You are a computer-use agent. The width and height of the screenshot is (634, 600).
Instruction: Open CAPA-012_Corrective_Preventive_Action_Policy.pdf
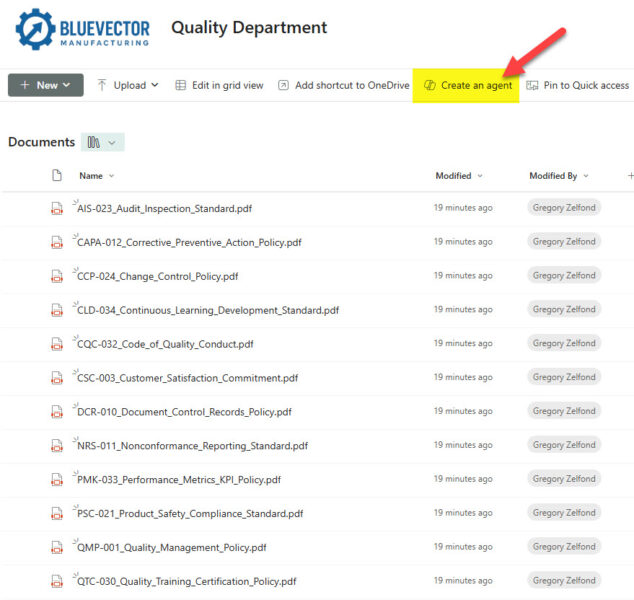189,243
